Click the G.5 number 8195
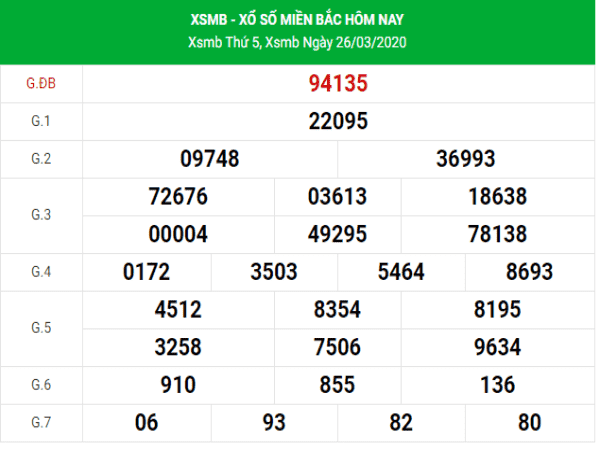Screen dimensions: 600x450 [x=498, y=309]
